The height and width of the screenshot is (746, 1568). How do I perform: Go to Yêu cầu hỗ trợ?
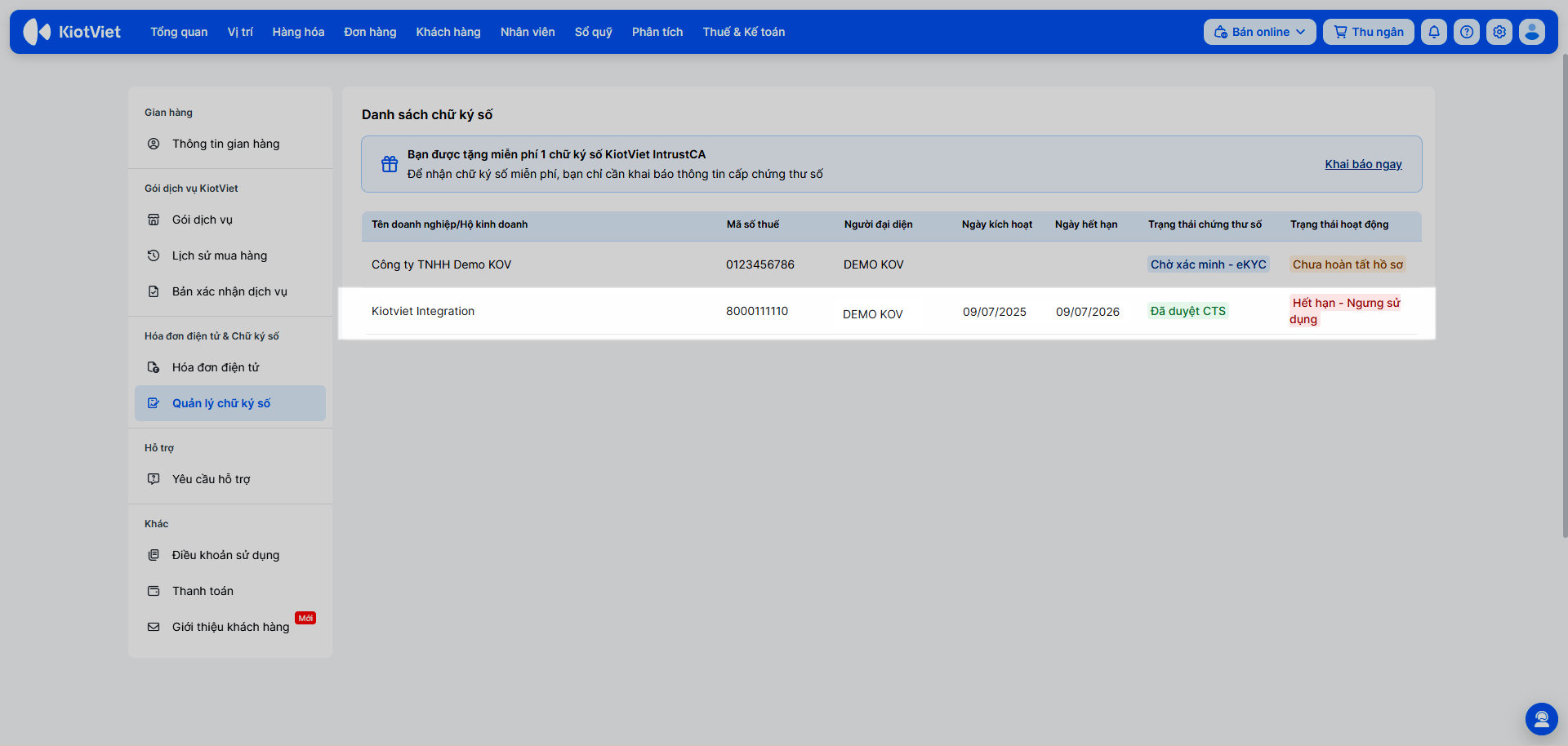click(230, 479)
